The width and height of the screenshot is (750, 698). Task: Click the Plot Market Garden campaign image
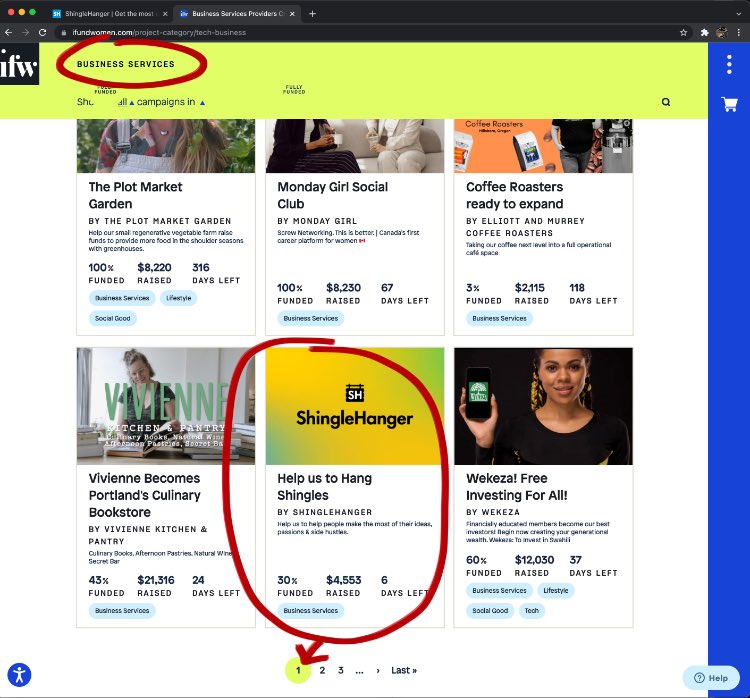coord(165,146)
